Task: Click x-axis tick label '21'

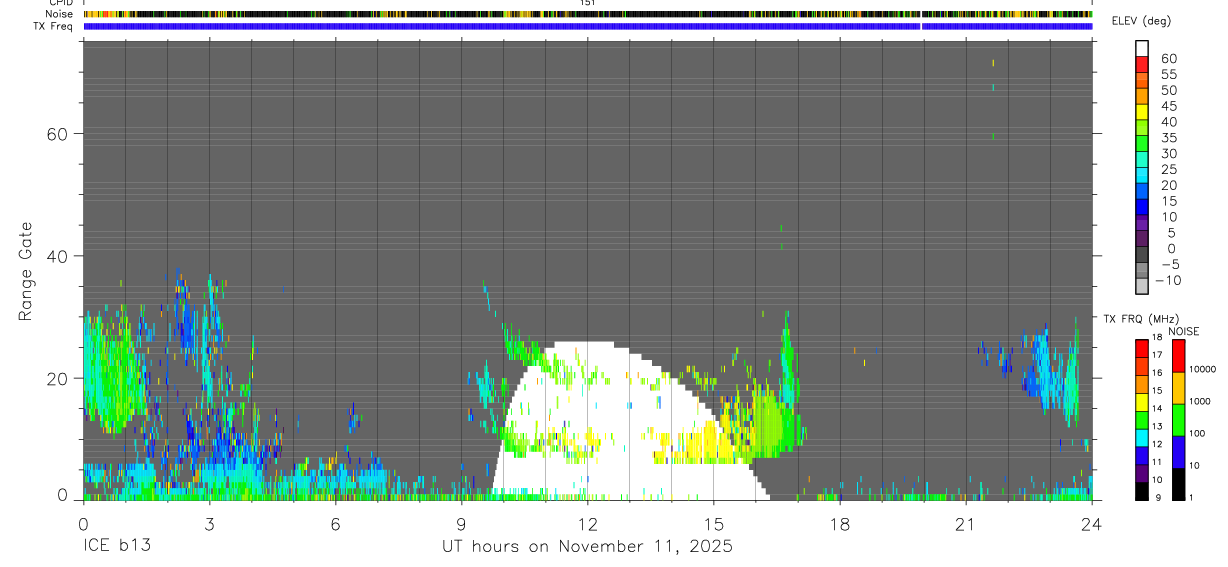Action: pyautogui.click(x=966, y=524)
